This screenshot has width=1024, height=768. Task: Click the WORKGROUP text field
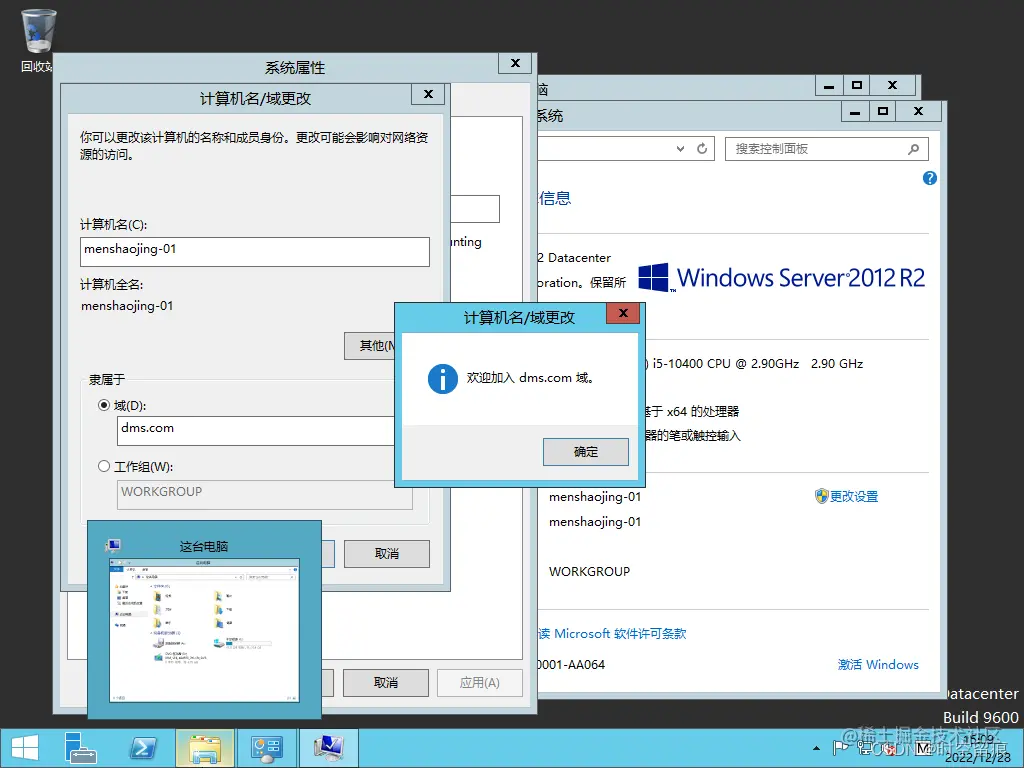(x=264, y=494)
